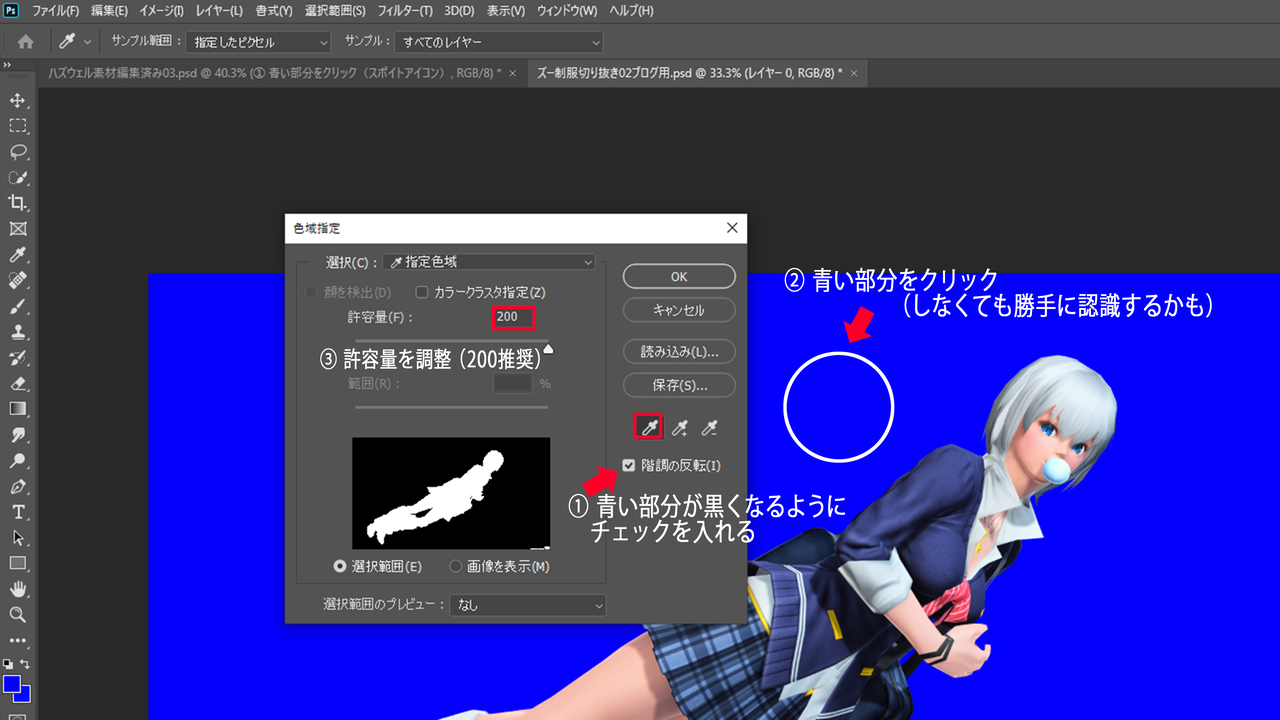Select the Clone Stamp tool
The width and height of the screenshot is (1280, 720).
(18, 331)
